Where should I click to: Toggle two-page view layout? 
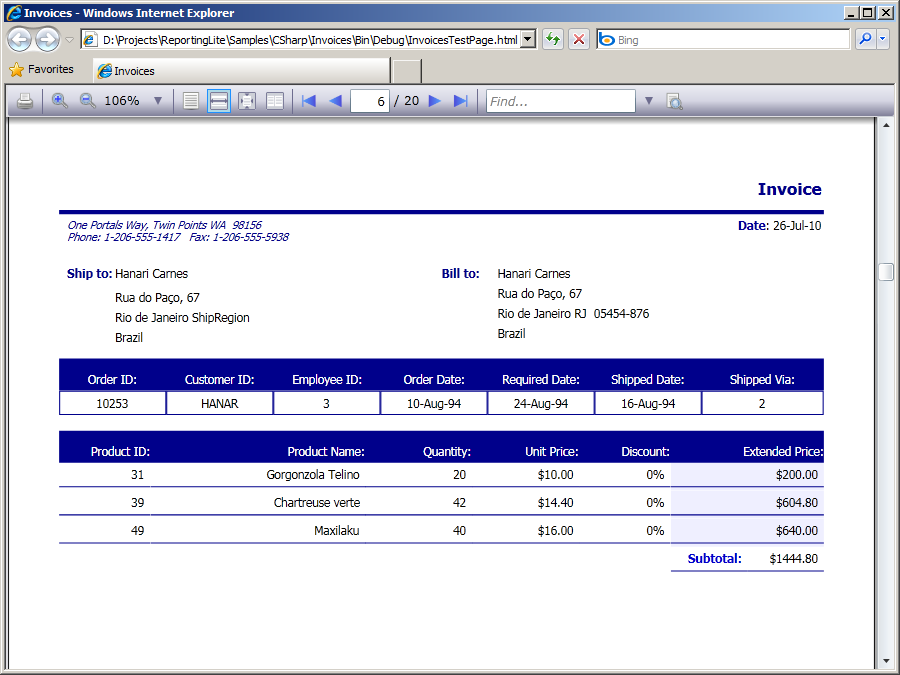point(275,101)
